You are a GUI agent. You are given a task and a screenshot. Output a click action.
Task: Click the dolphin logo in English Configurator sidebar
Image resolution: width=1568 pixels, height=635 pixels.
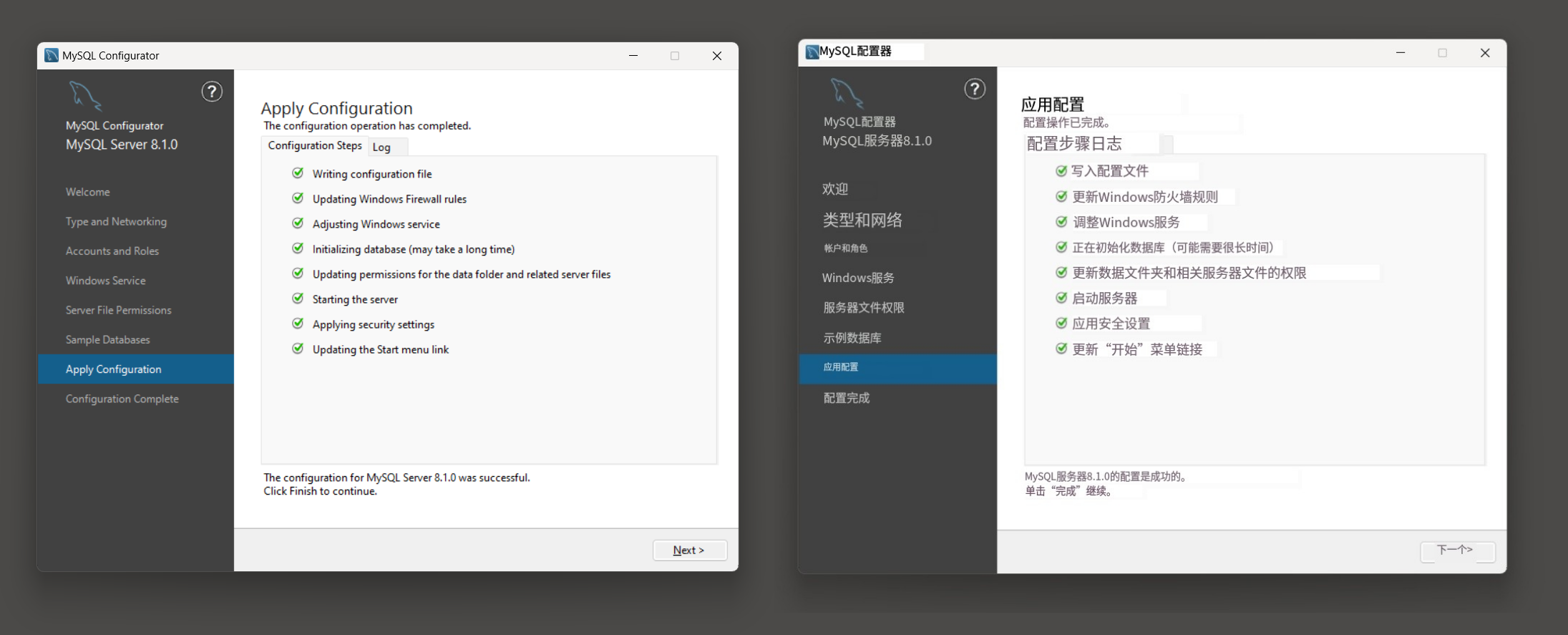tap(85, 96)
